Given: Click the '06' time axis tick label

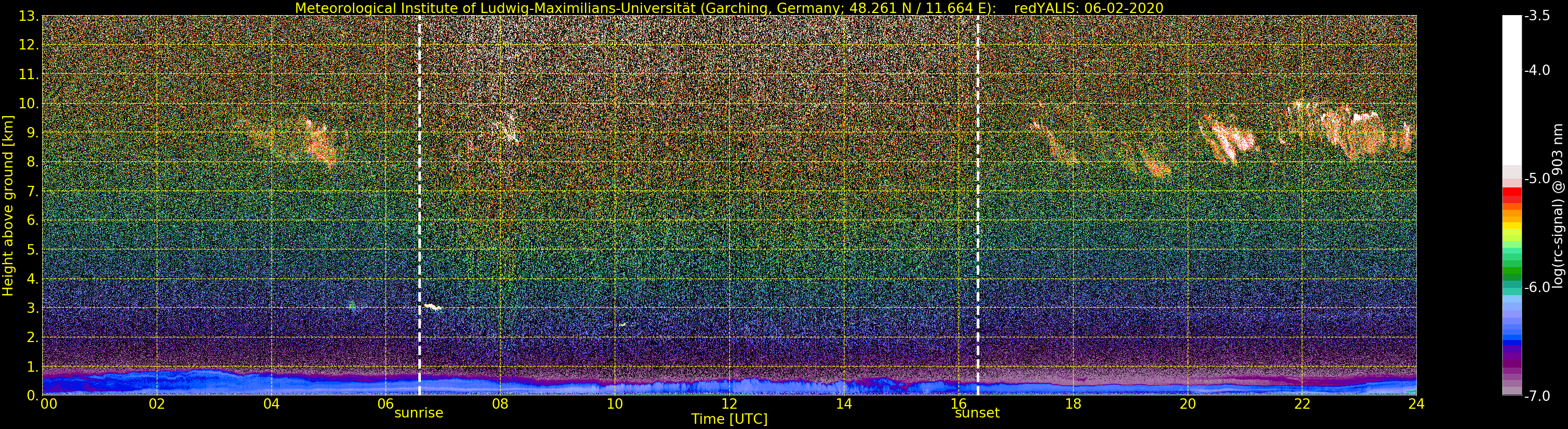Looking at the screenshot, I should click(386, 404).
